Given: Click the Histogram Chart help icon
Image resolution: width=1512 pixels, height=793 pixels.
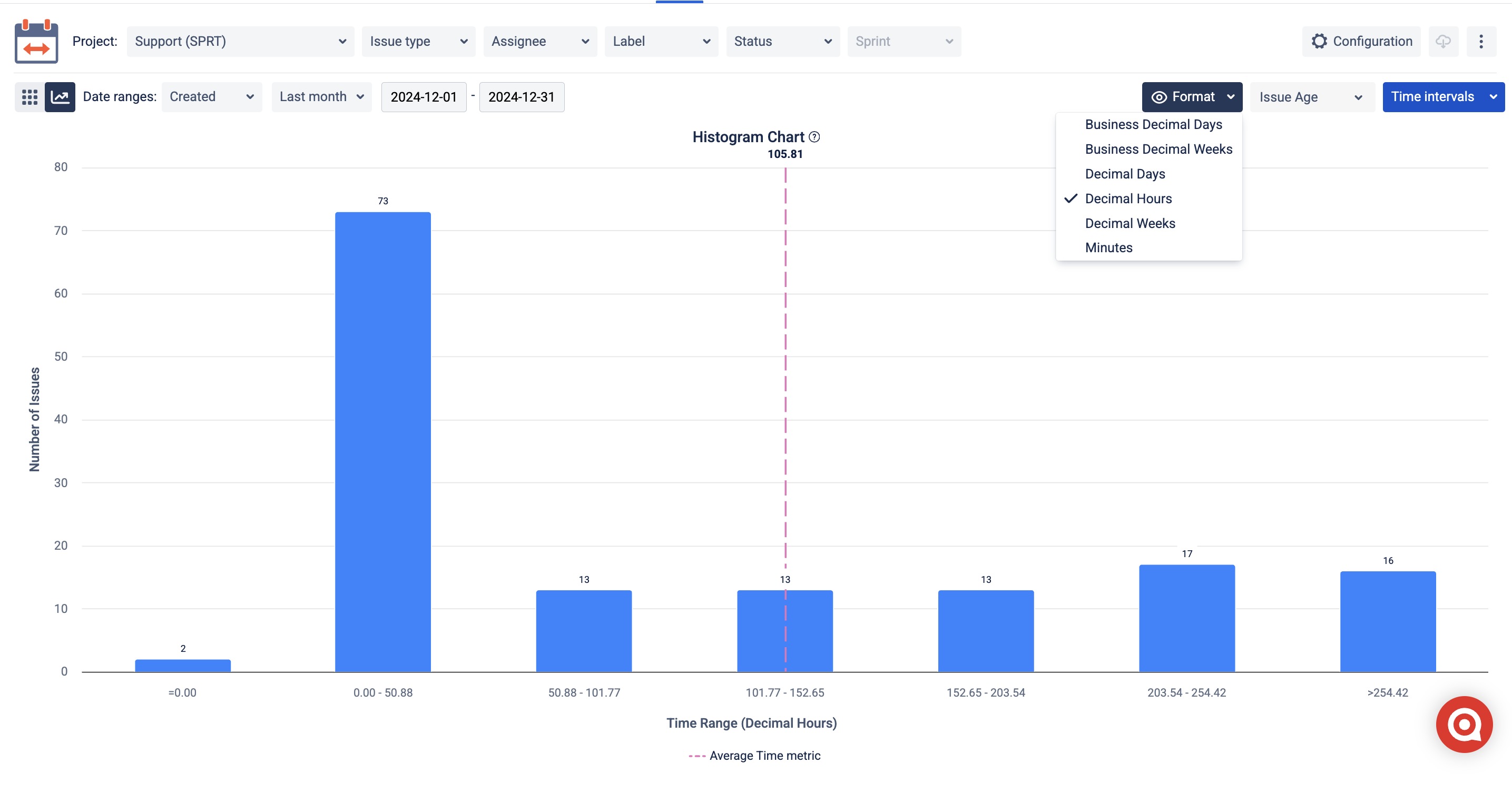Looking at the screenshot, I should (814, 137).
